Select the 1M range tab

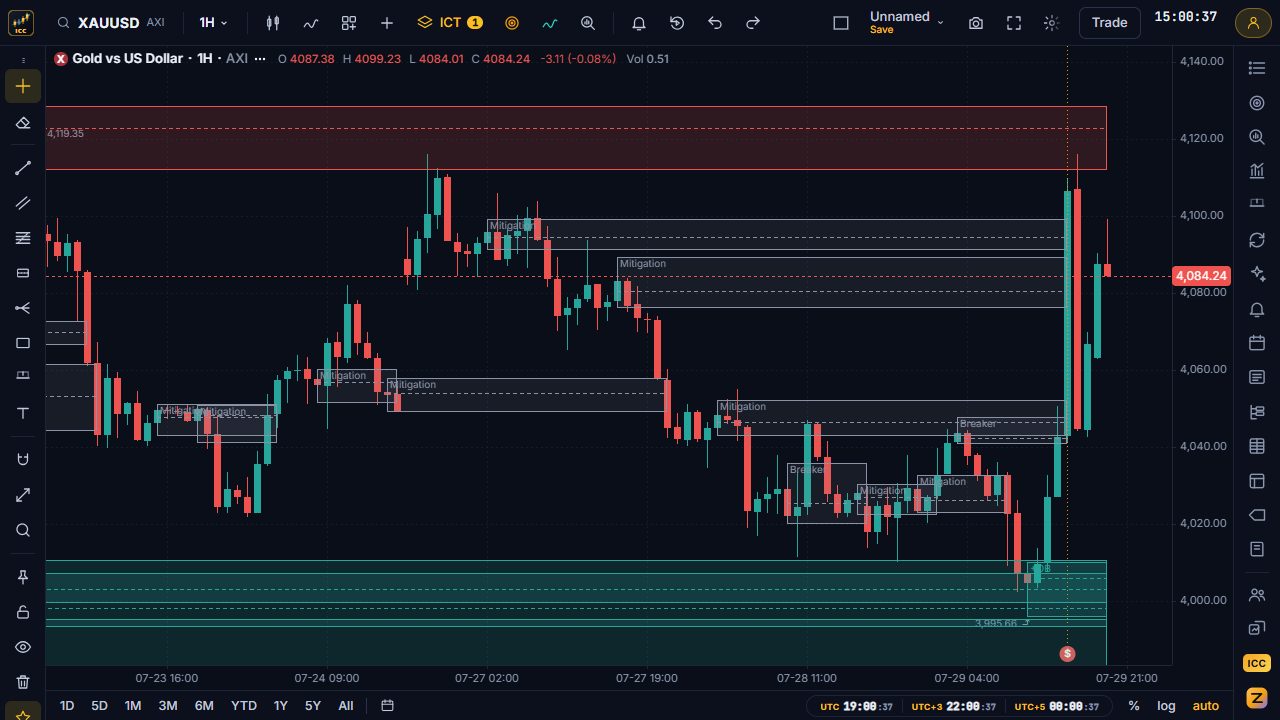point(132,705)
